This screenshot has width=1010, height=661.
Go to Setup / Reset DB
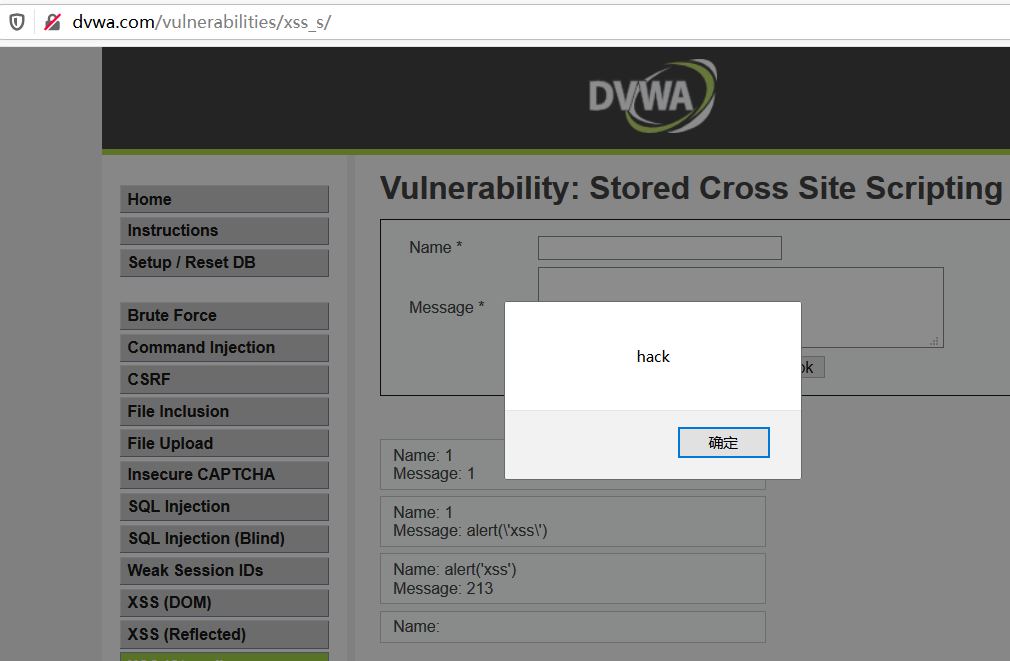click(224, 263)
